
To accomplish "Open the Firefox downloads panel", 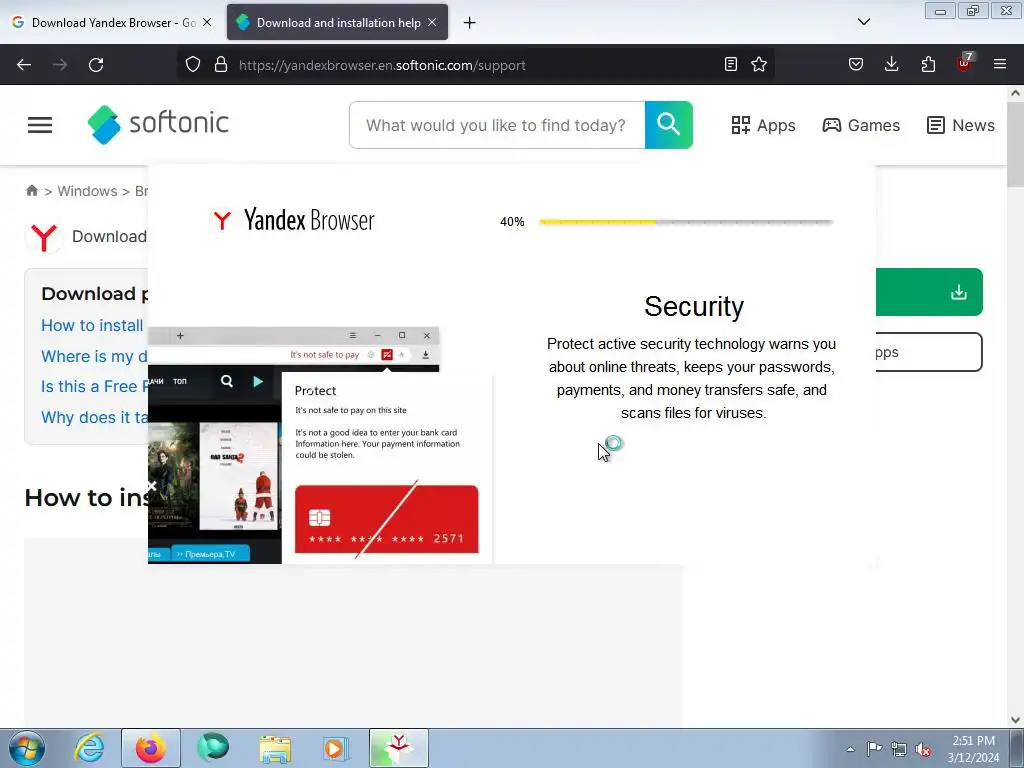I will [891, 64].
